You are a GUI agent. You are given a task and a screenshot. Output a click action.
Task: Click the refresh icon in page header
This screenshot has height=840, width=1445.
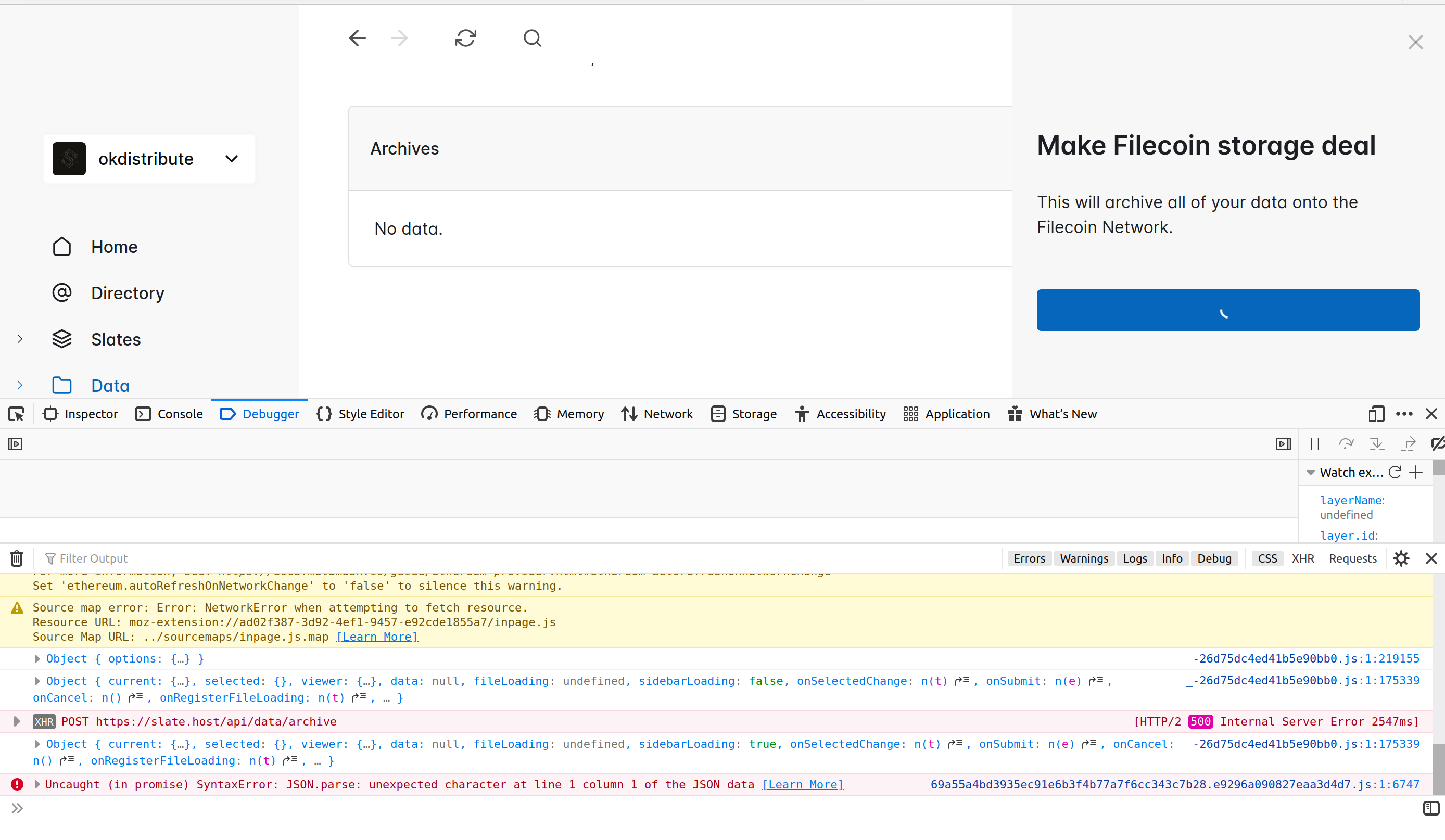465,39
